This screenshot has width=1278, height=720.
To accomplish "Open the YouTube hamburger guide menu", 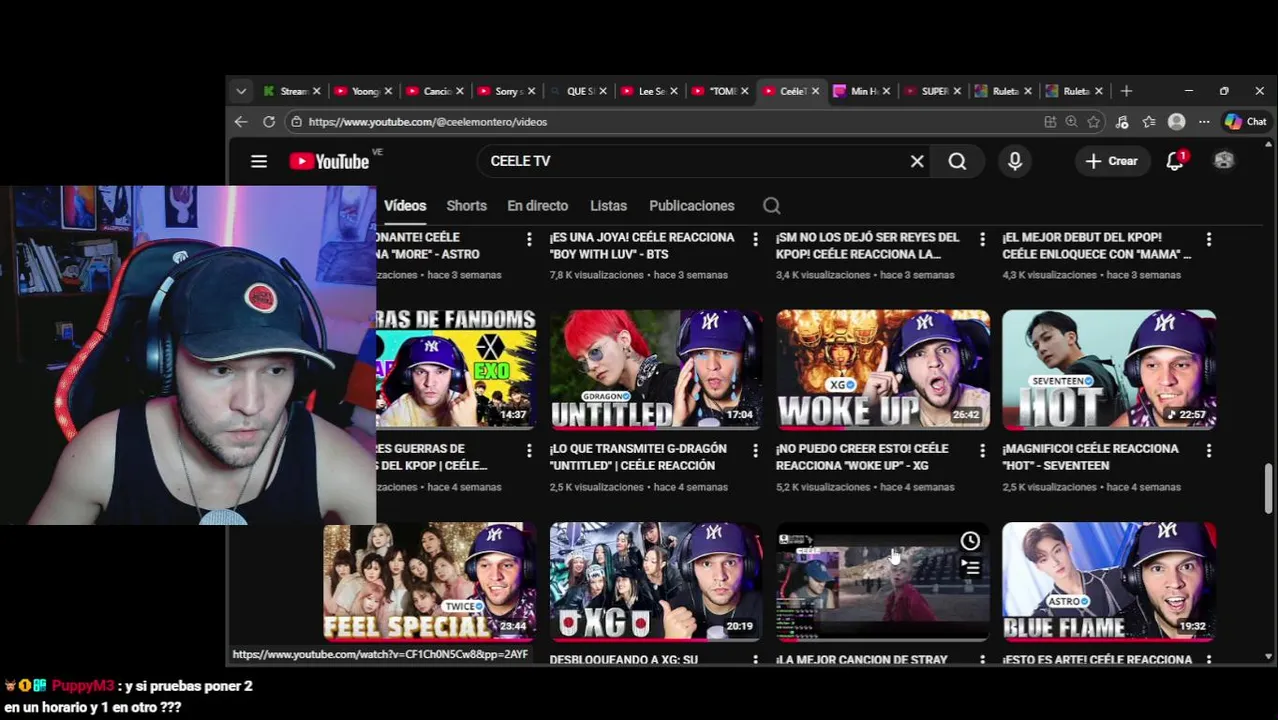I will click(259, 161).
